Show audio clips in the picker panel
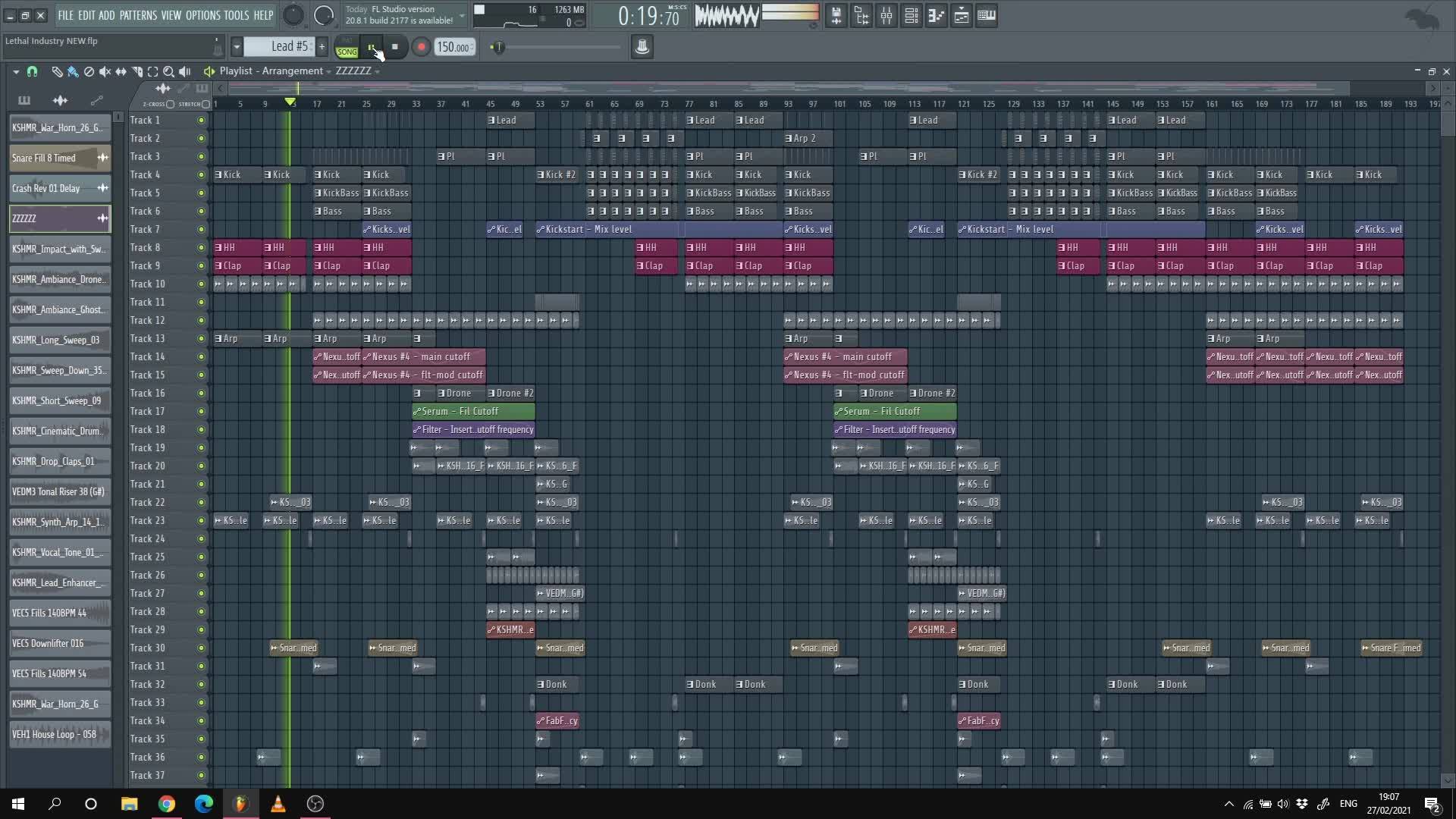 click(60, 100)
